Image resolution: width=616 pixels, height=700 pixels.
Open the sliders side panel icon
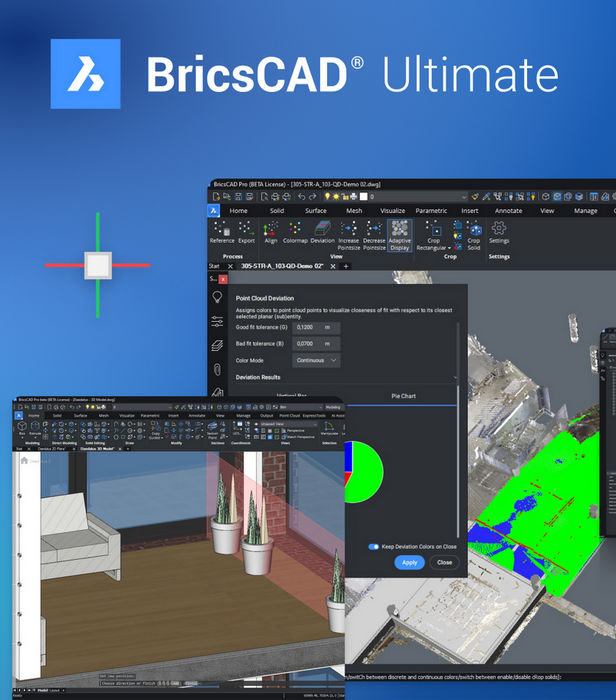pos(217,321)
